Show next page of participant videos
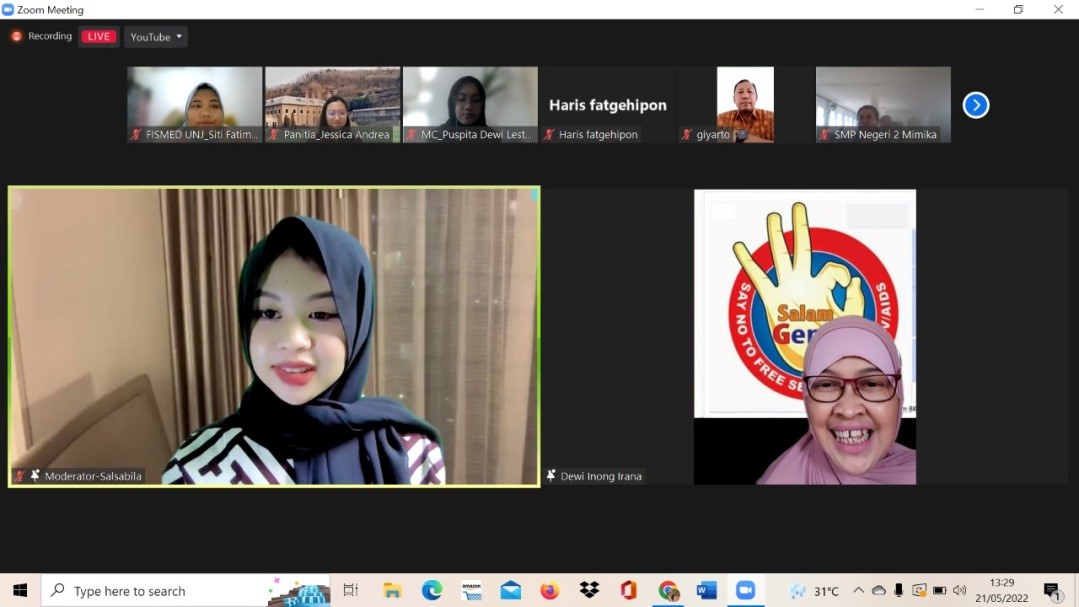1079x607 pixels. pos(975,104)
